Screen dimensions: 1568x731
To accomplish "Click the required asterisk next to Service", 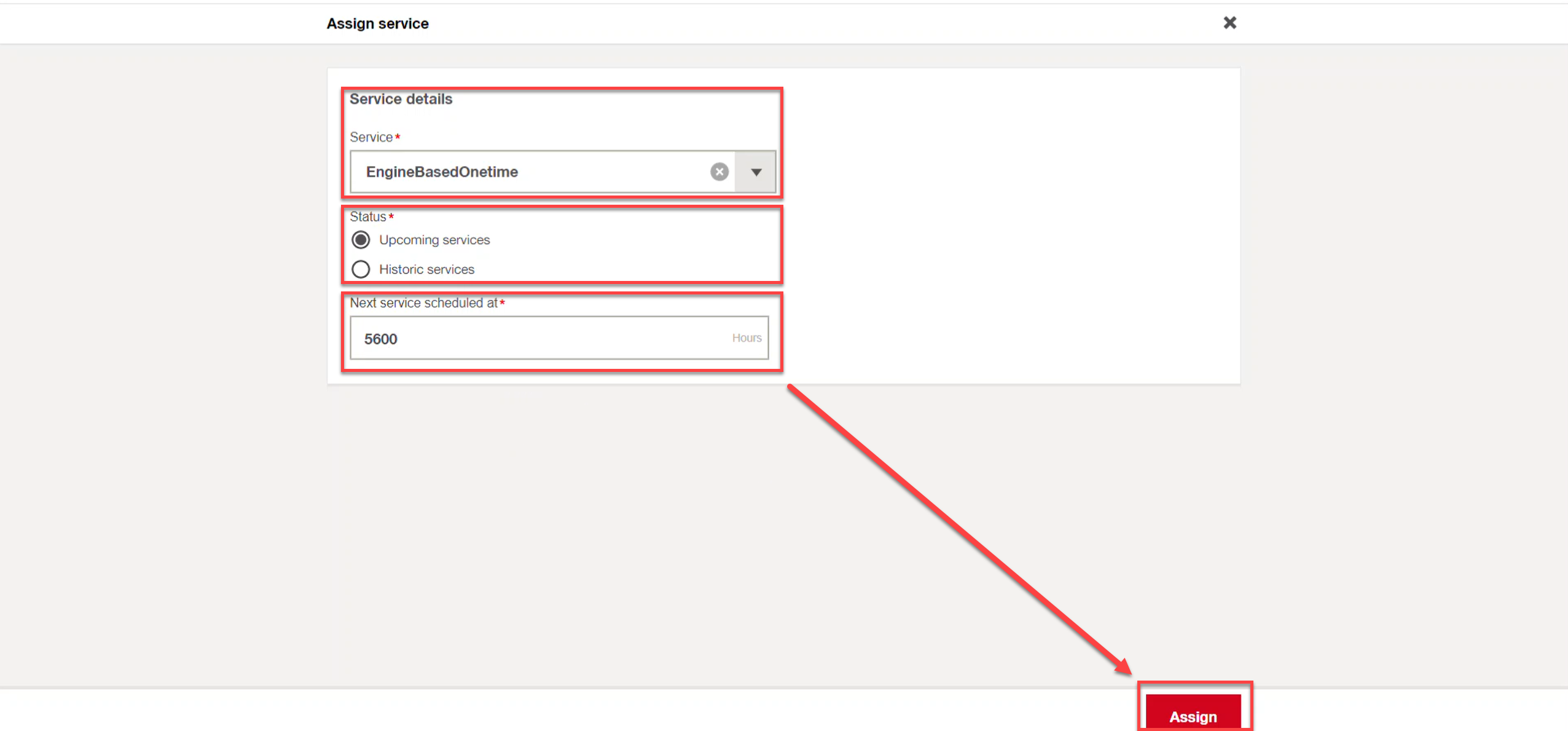I will (398, 136).
